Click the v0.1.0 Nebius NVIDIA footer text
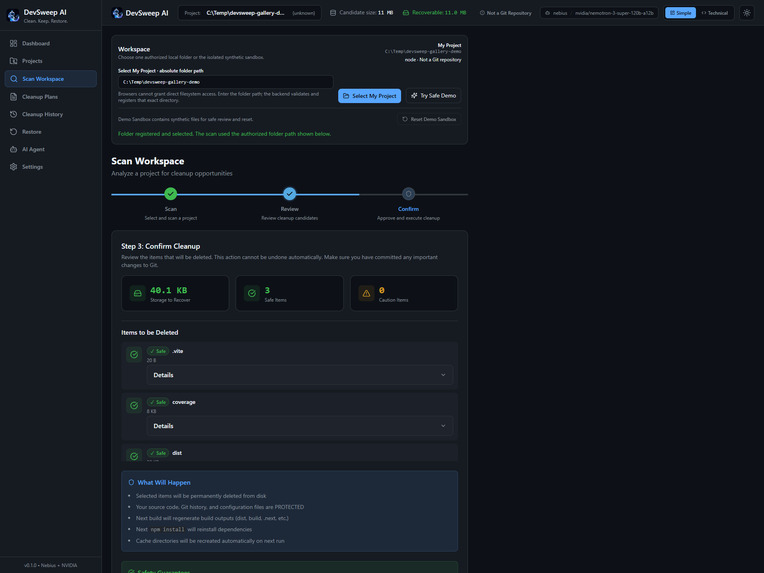 click(x=51, y=565)
